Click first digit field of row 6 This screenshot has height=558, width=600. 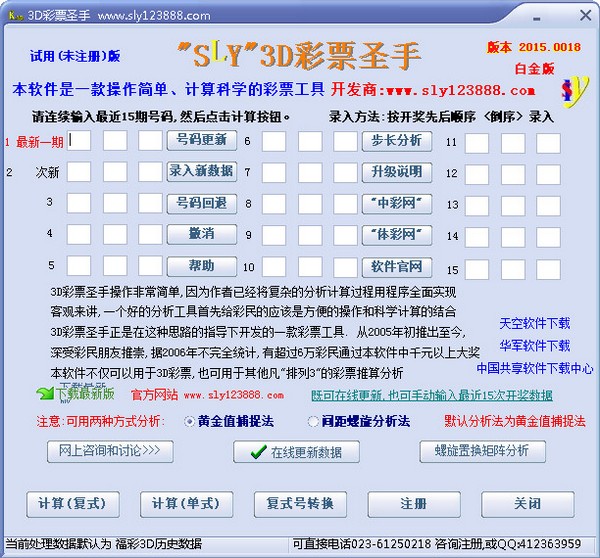[274, 141]
